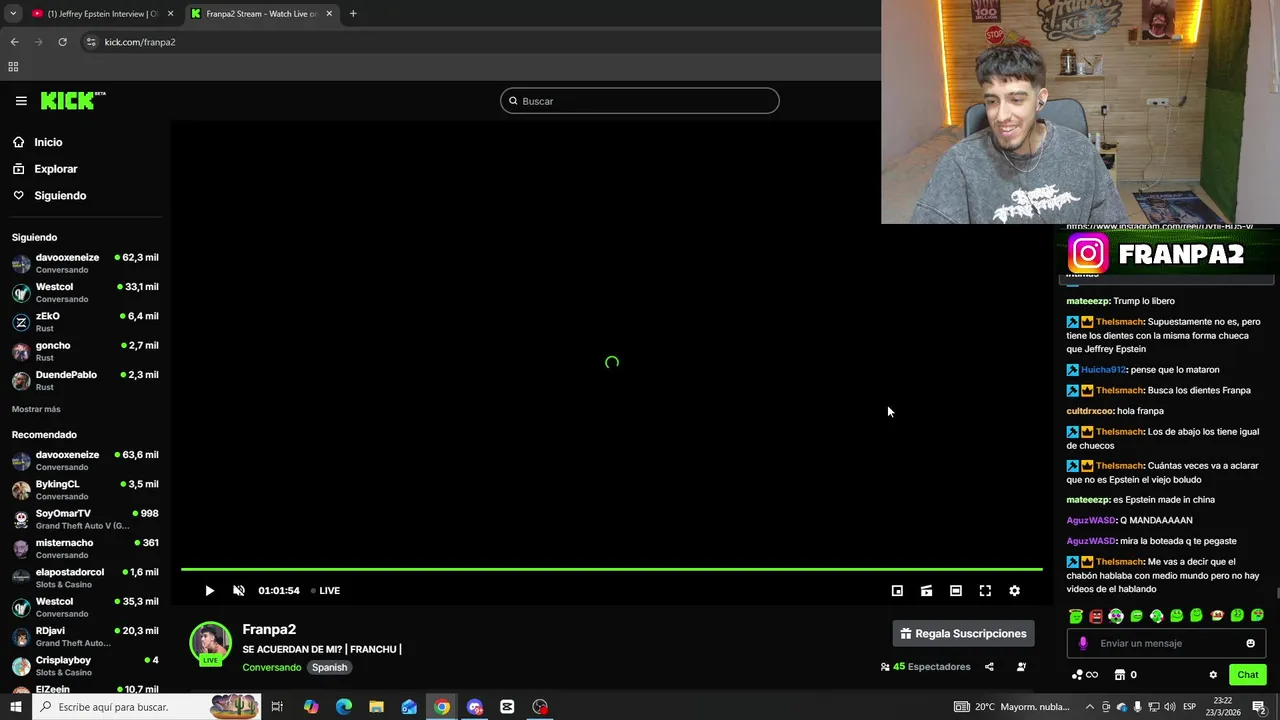
Task: Open File Explorer from taskbar
Action: coord(376,707)
